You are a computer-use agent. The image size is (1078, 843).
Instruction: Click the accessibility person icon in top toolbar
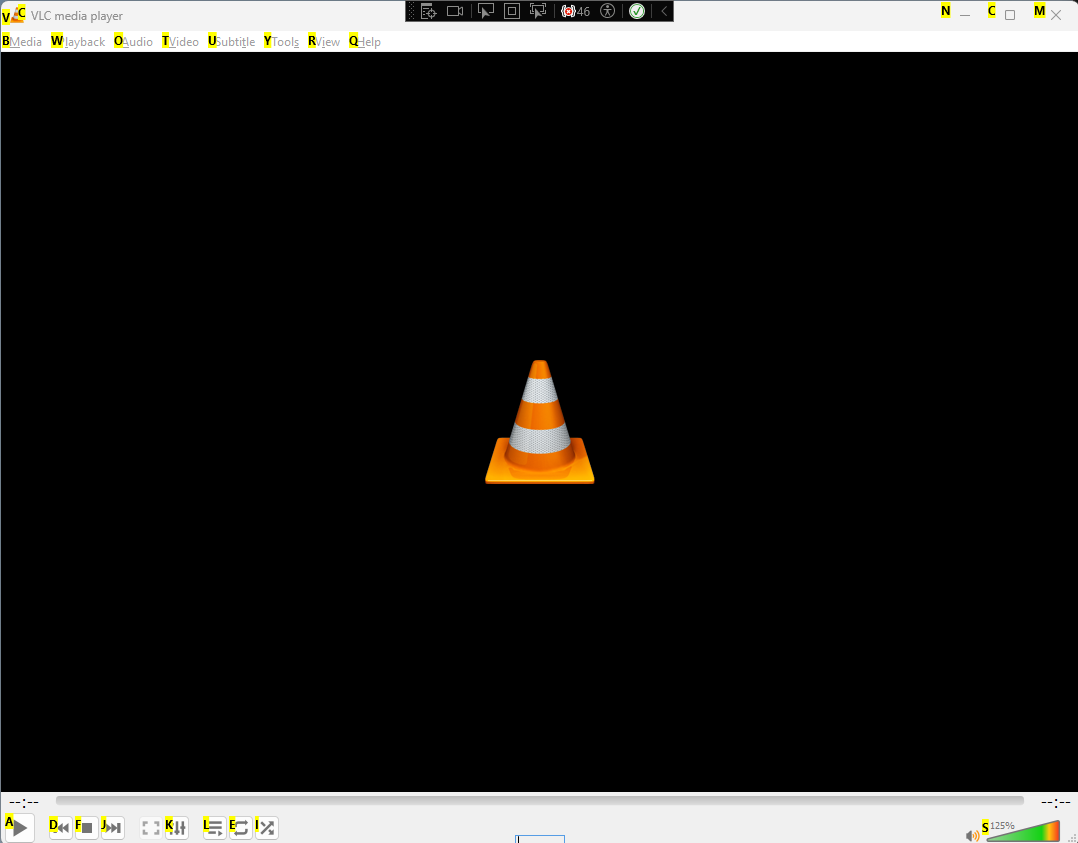click(608, 11)
